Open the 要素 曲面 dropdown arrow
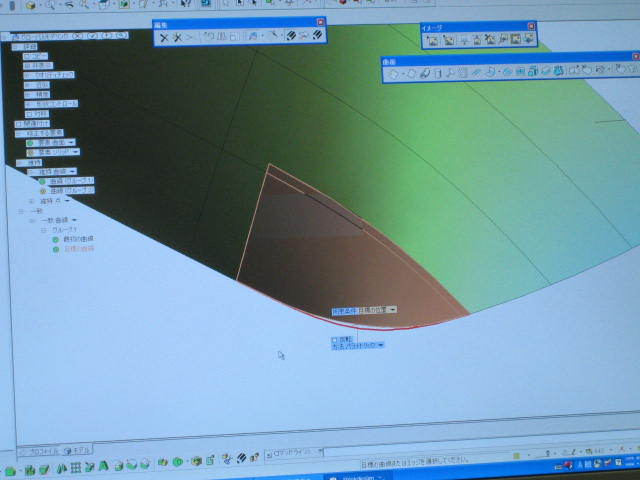 pos(71,142)
